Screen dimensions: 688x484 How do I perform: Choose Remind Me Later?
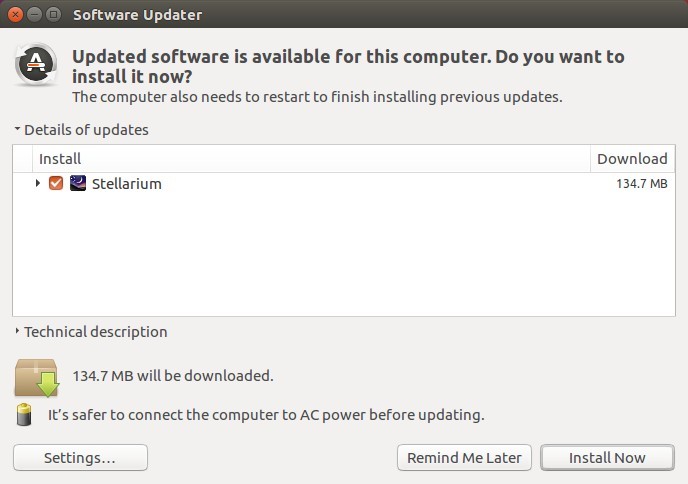[464, 458]
